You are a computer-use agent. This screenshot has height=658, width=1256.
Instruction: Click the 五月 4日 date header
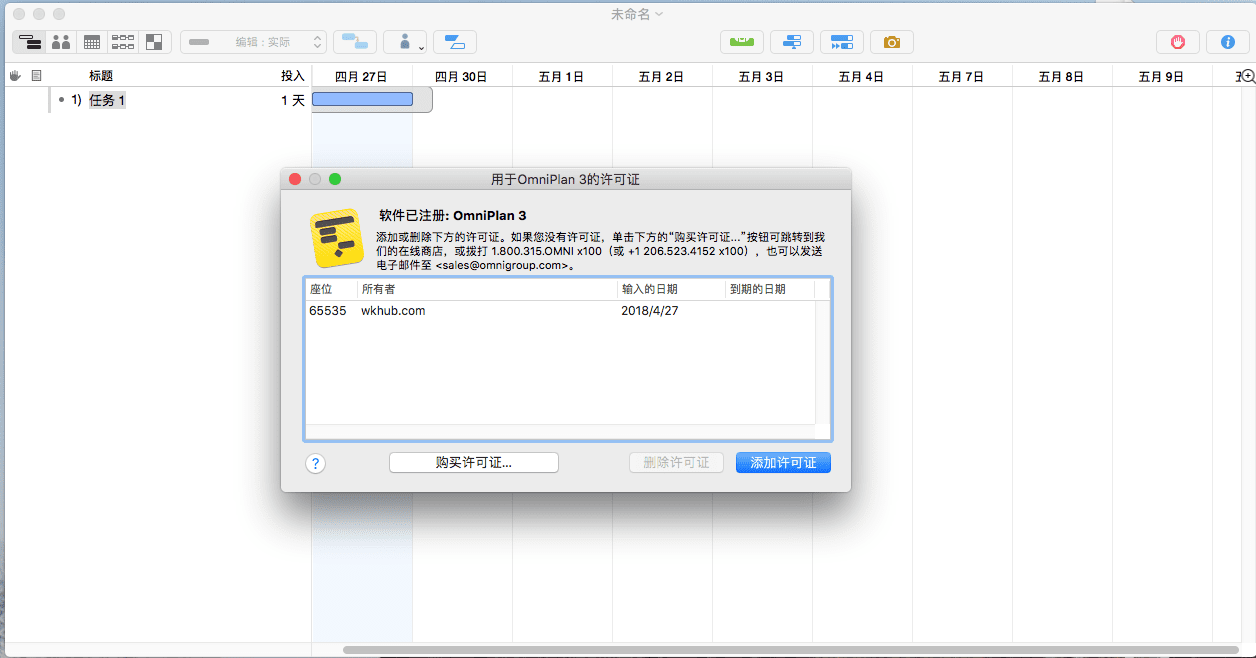[861, 76]
